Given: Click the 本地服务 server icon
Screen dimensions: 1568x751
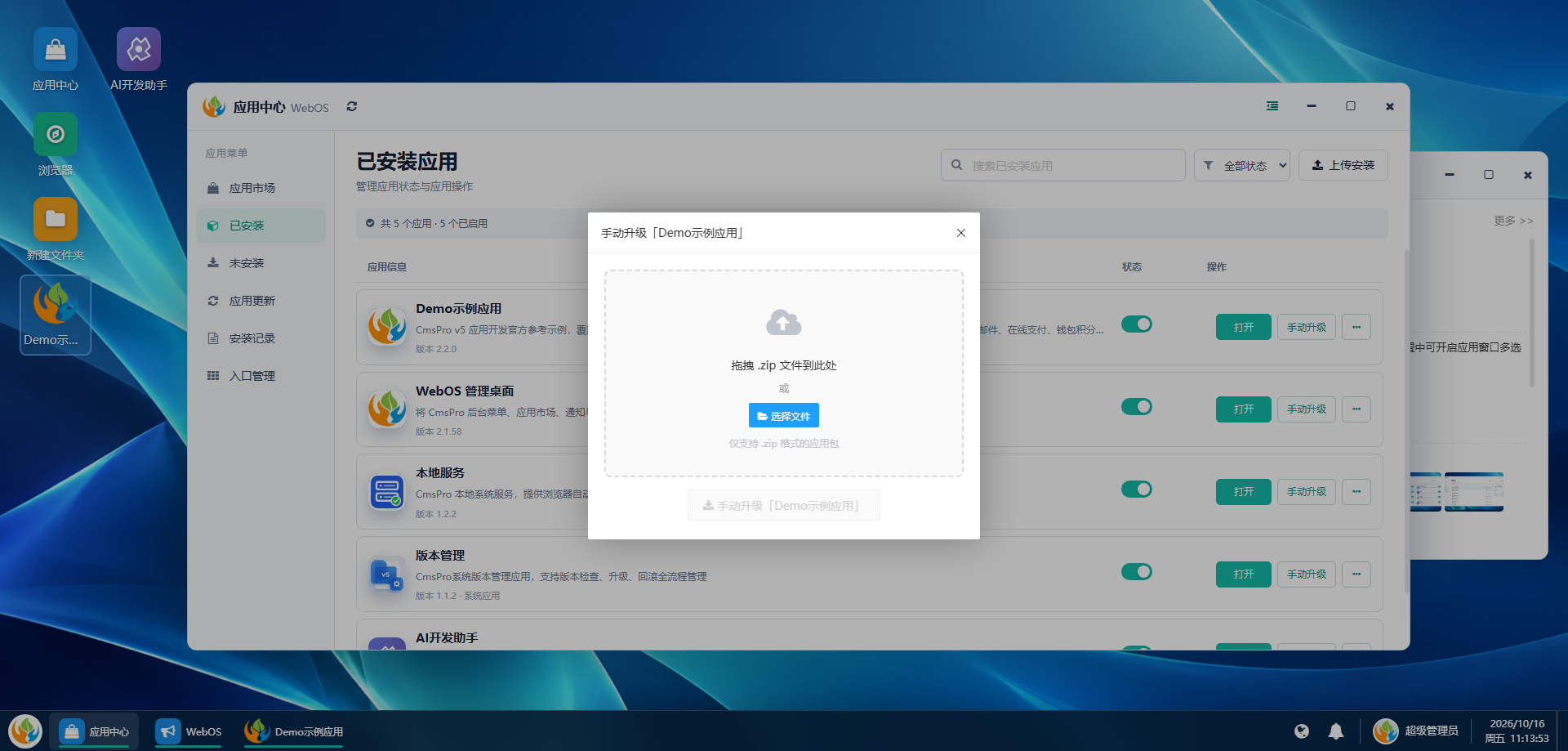Looking at the screenshot, I should 387,492.
